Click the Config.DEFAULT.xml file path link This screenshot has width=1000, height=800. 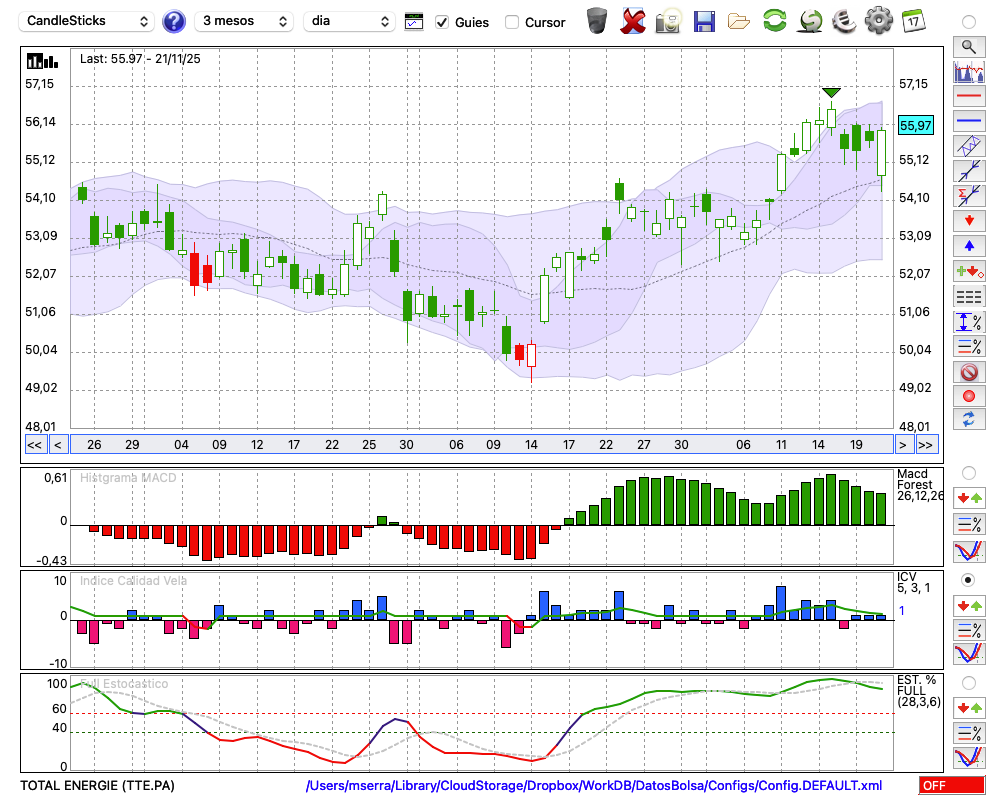(x=594, y=786)
